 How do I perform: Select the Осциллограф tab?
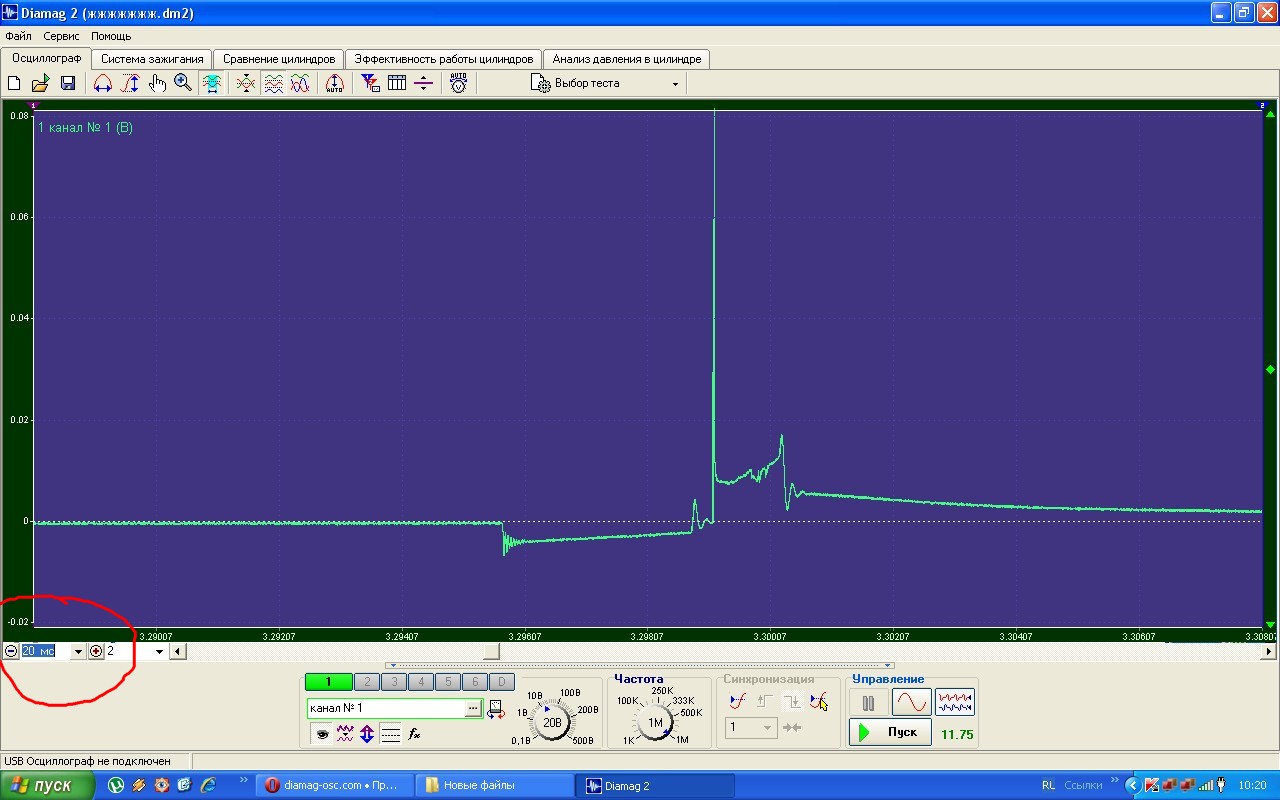click(47, 58)
